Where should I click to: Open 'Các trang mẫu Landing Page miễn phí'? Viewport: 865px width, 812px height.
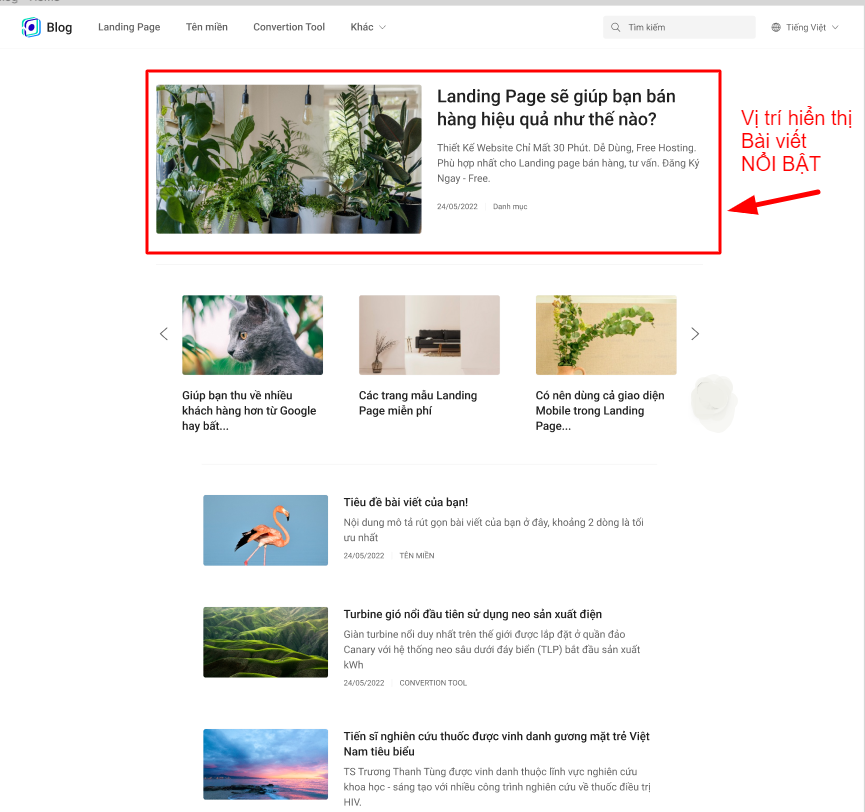click(x=418, y=403)
